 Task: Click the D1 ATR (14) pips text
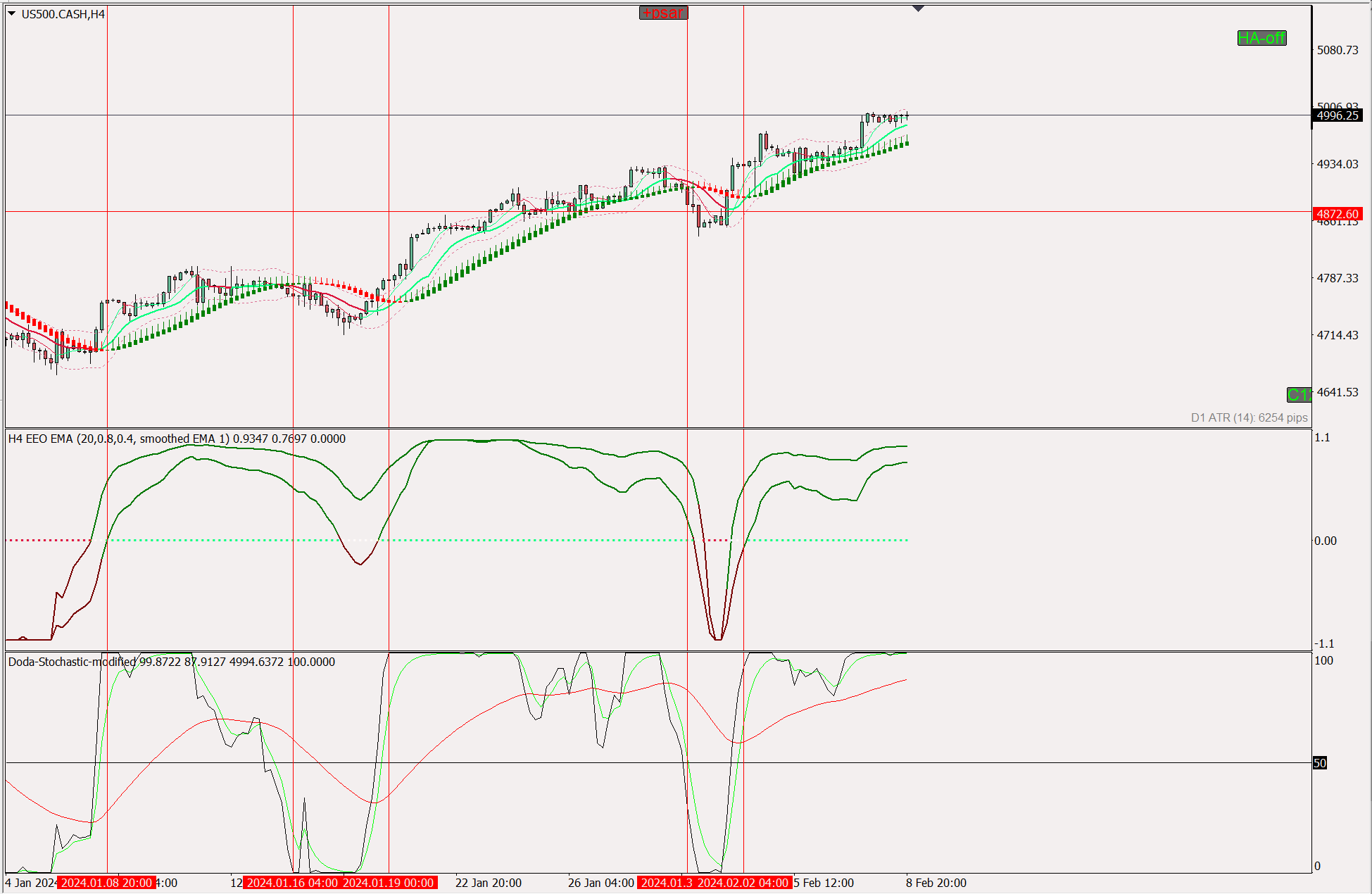click(x=1249, y=417)
